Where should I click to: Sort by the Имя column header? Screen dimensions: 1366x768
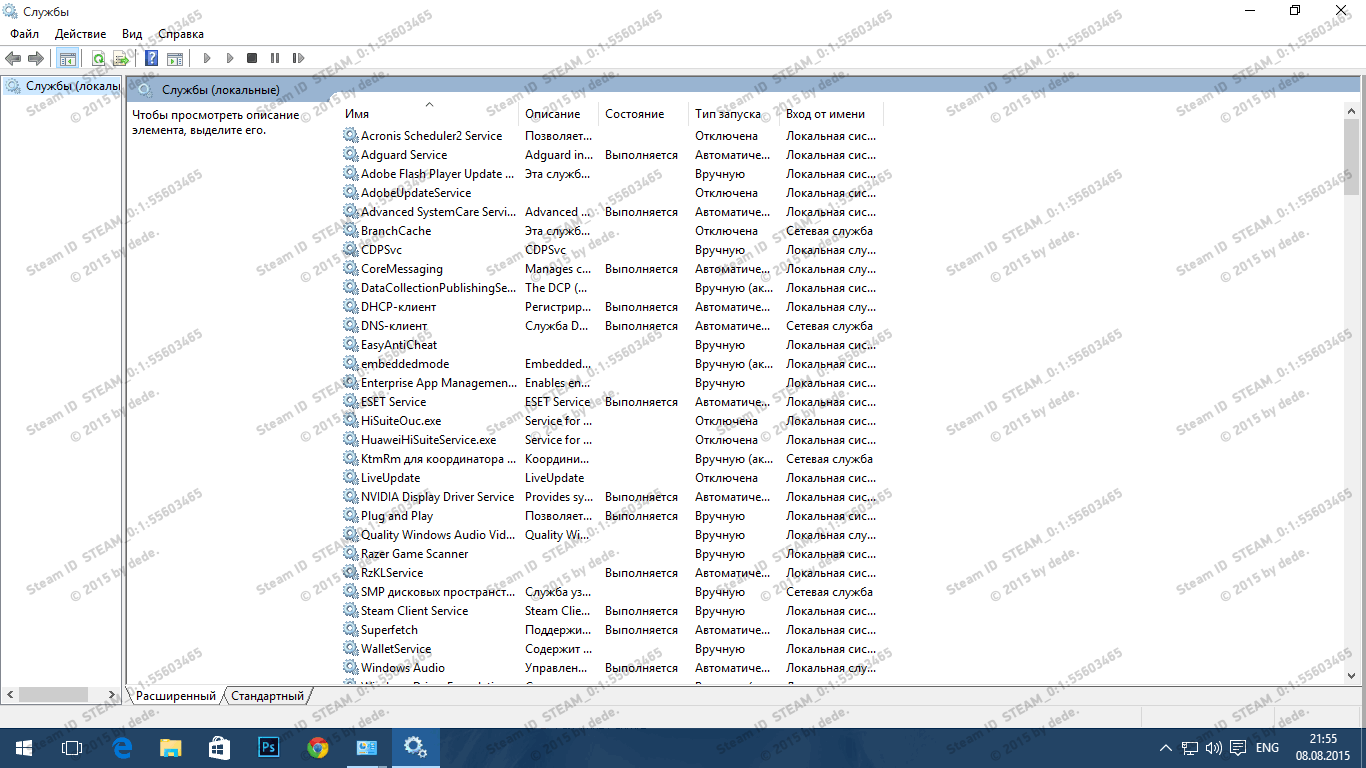click(430, 114)
